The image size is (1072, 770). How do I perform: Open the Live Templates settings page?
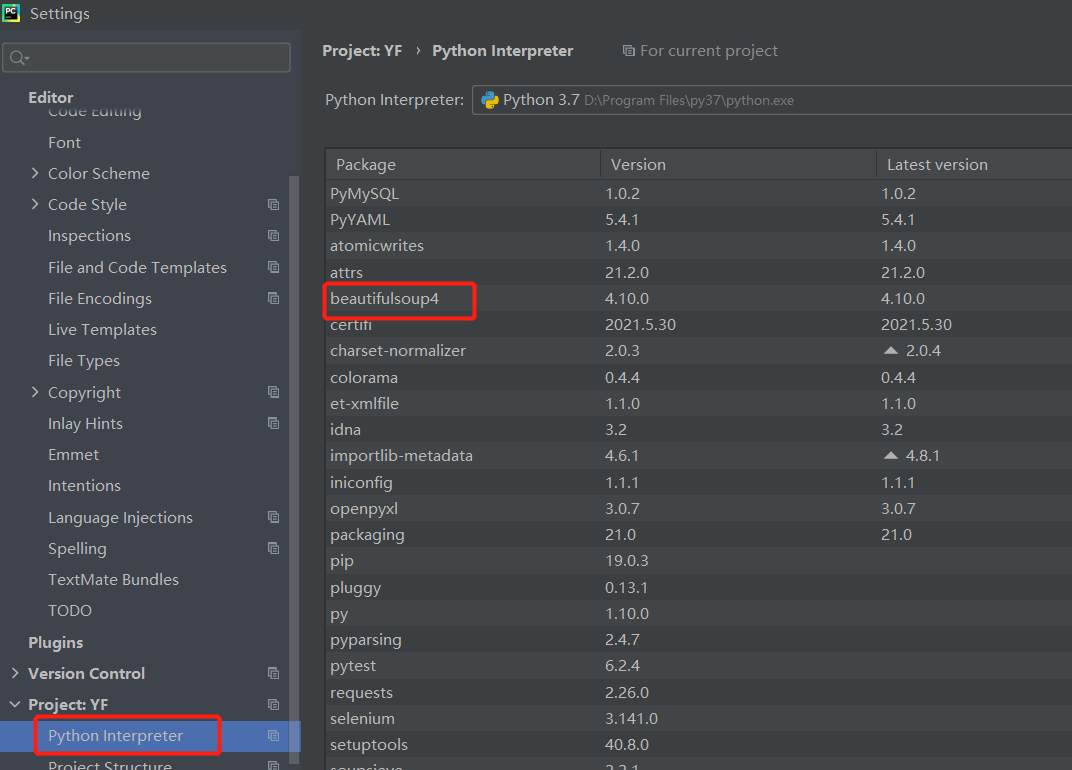(103, 330)
